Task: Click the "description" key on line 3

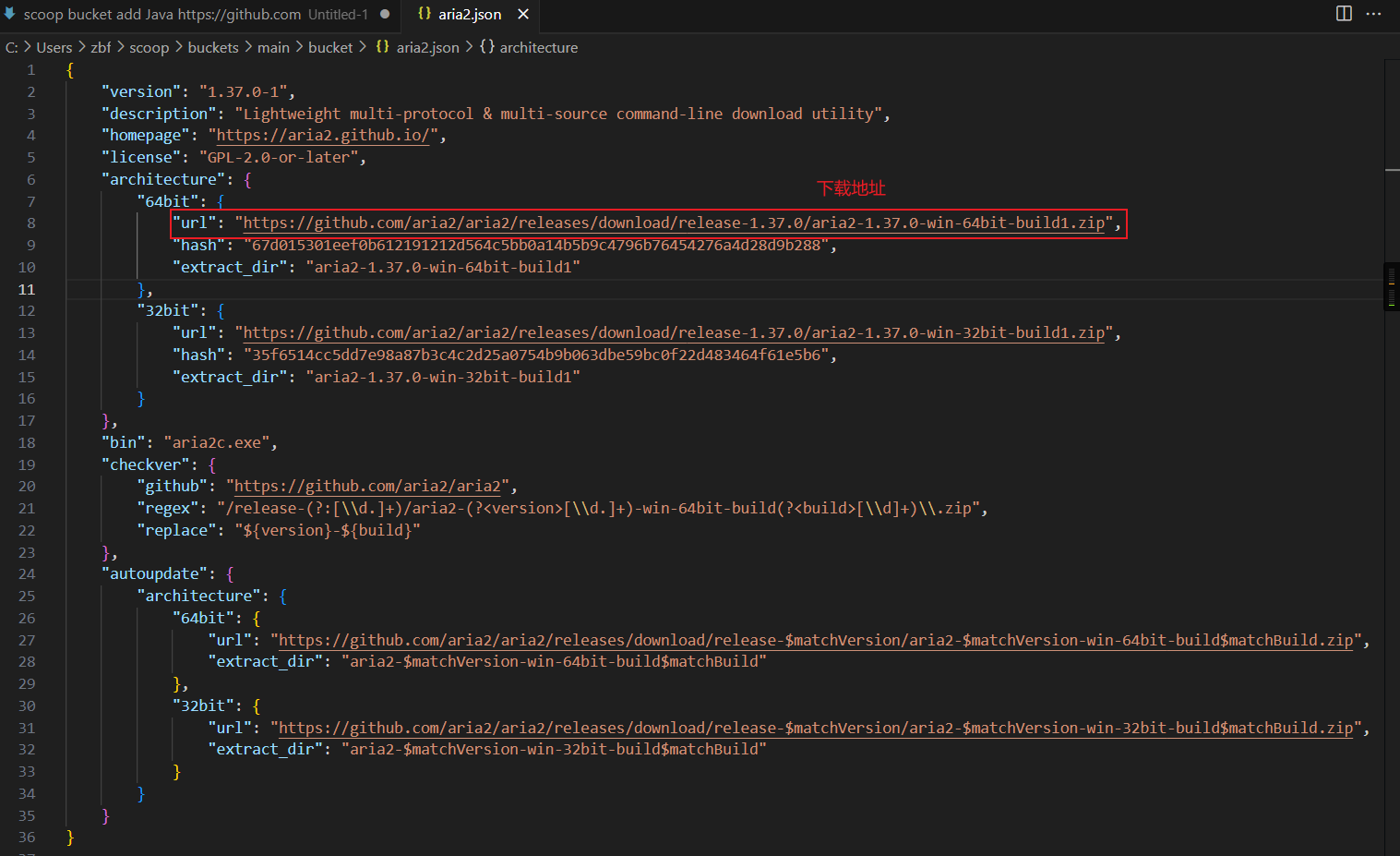Action: pyautogui.click(x=159, y=114)
